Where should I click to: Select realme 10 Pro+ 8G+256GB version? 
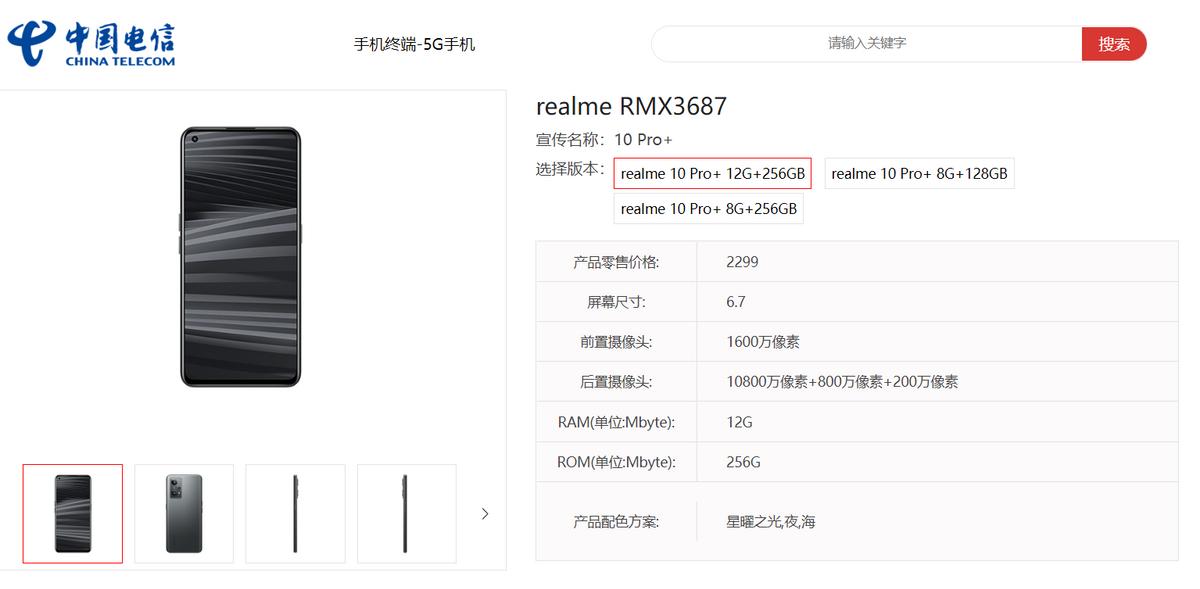(708, 208)
